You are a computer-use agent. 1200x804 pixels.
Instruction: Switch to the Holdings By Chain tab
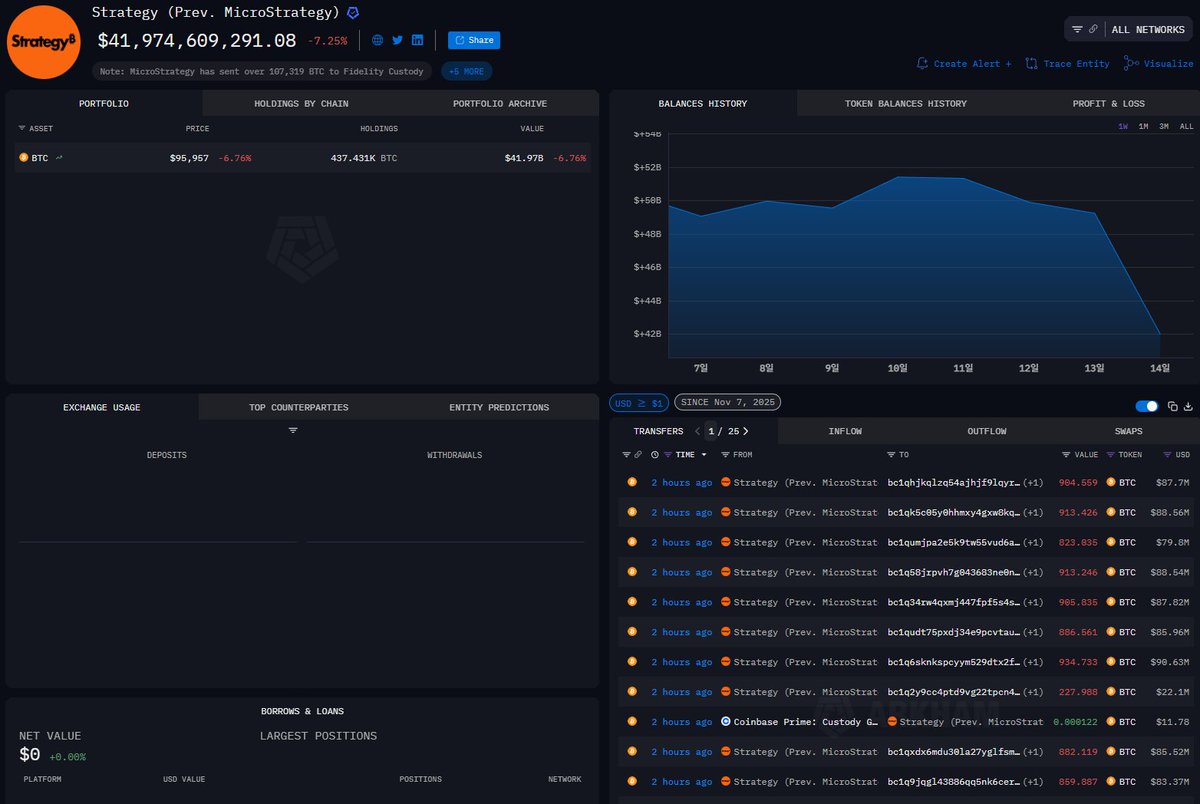301,103
